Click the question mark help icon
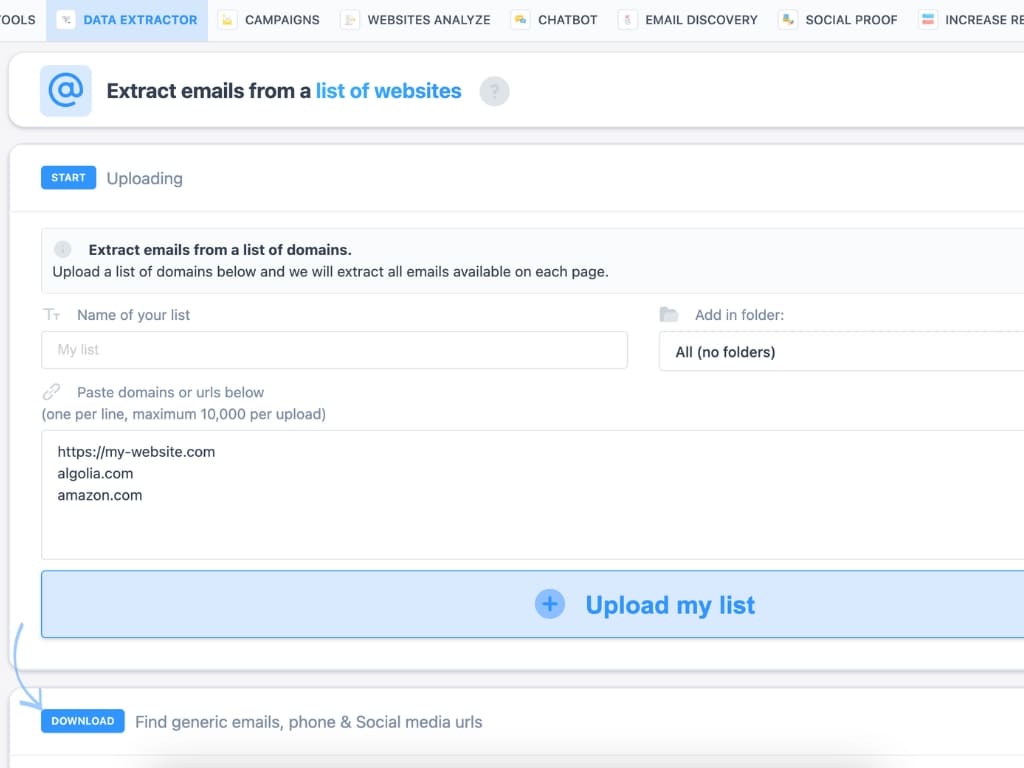This screenshot has height=768, width=1024. point(494,92)
